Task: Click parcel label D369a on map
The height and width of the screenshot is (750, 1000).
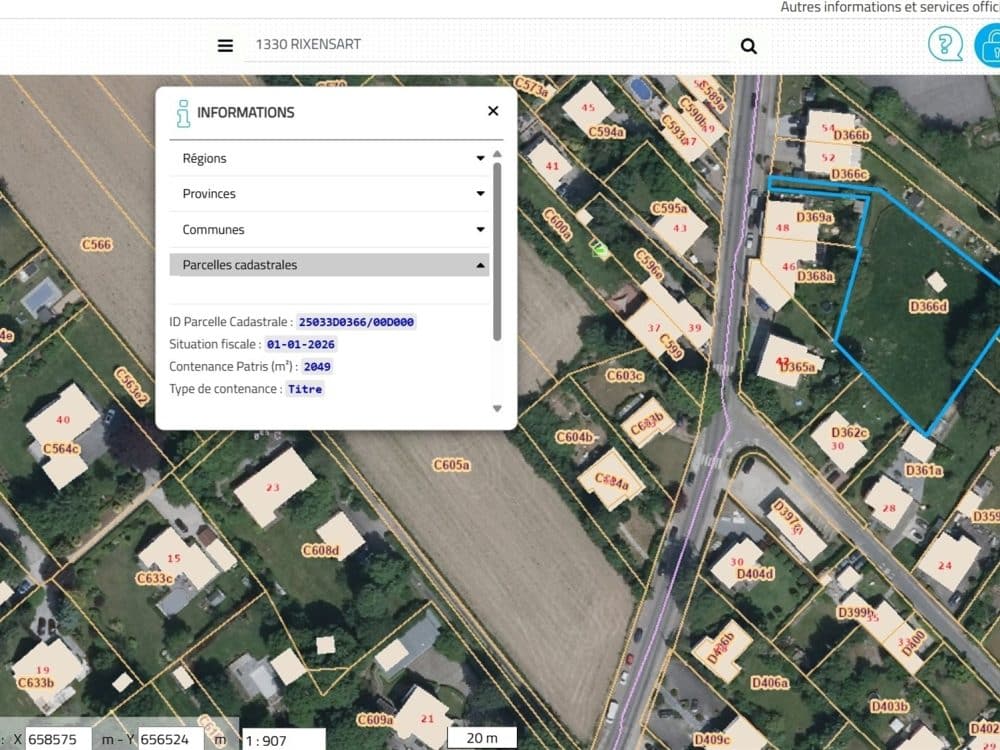Action: (x=814, y=217)
